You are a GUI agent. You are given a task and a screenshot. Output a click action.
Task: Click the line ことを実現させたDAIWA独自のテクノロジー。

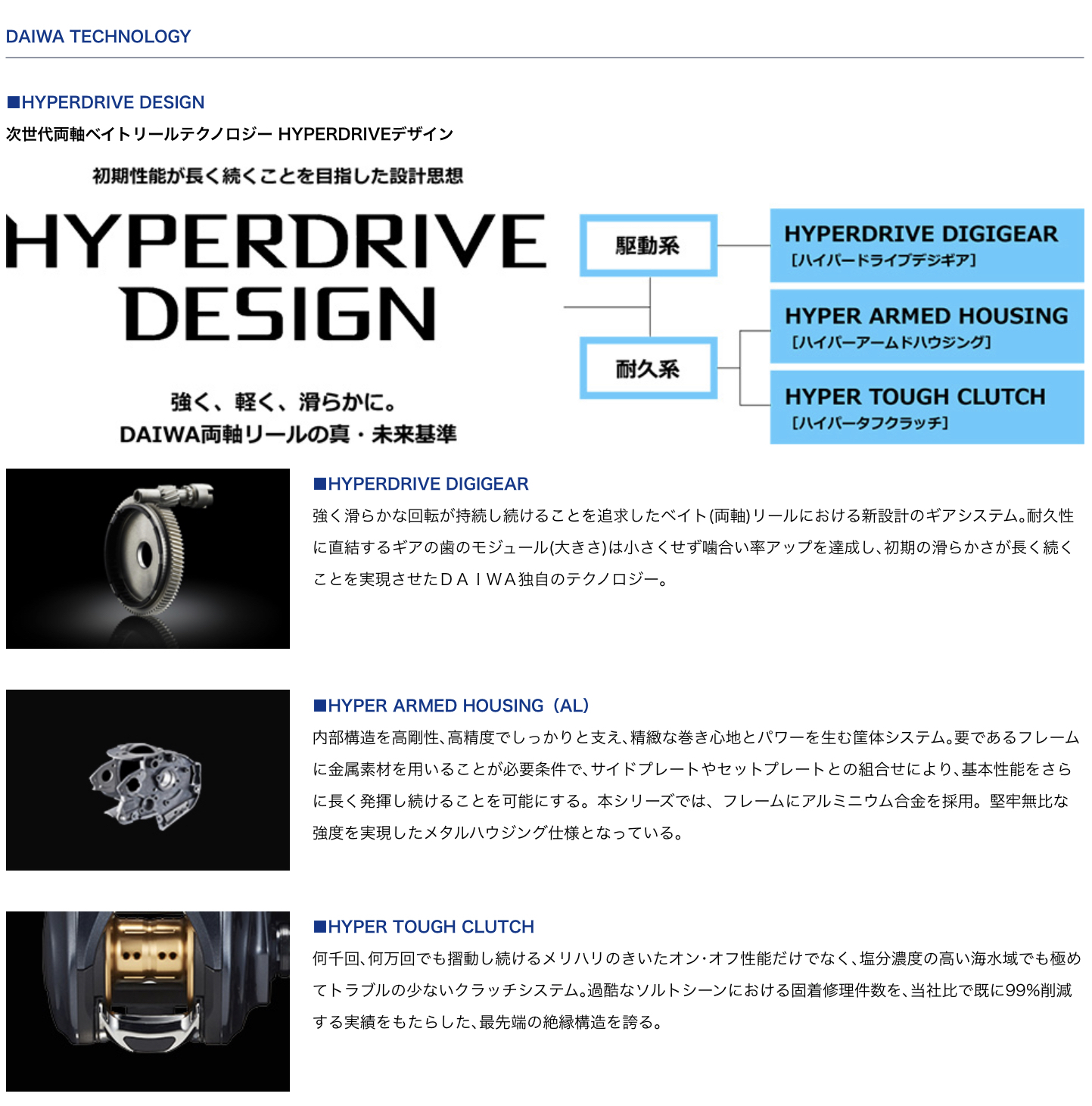(491, 579)
